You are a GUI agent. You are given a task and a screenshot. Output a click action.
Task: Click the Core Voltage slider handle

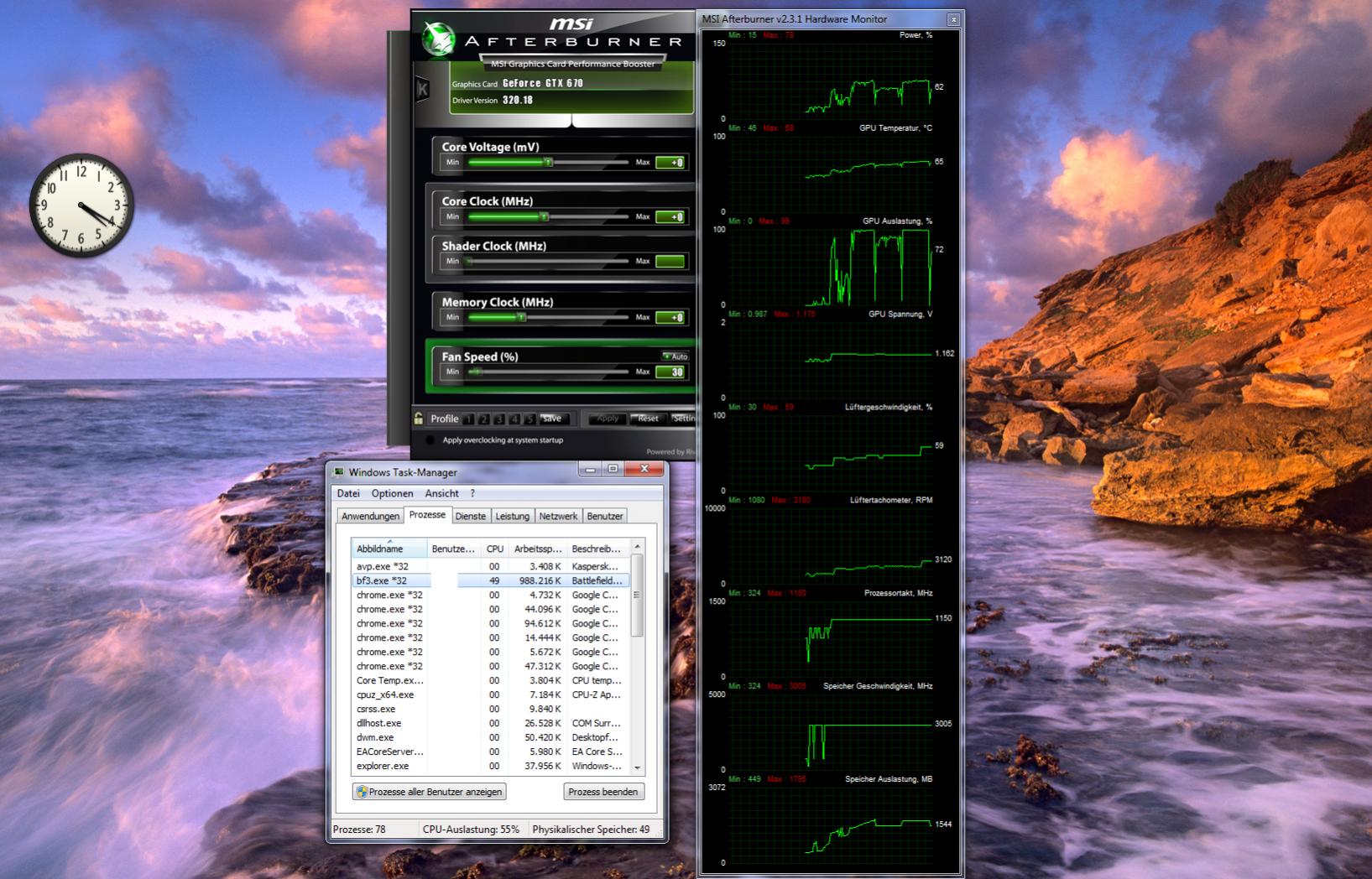(548, 162)
